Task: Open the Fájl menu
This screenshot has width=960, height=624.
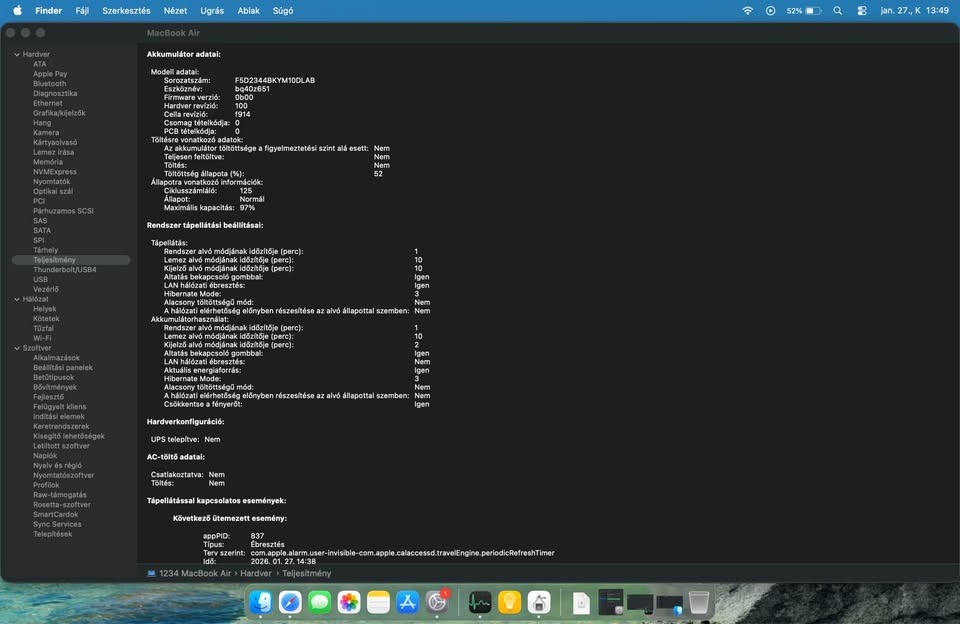Action: [82, 10]
